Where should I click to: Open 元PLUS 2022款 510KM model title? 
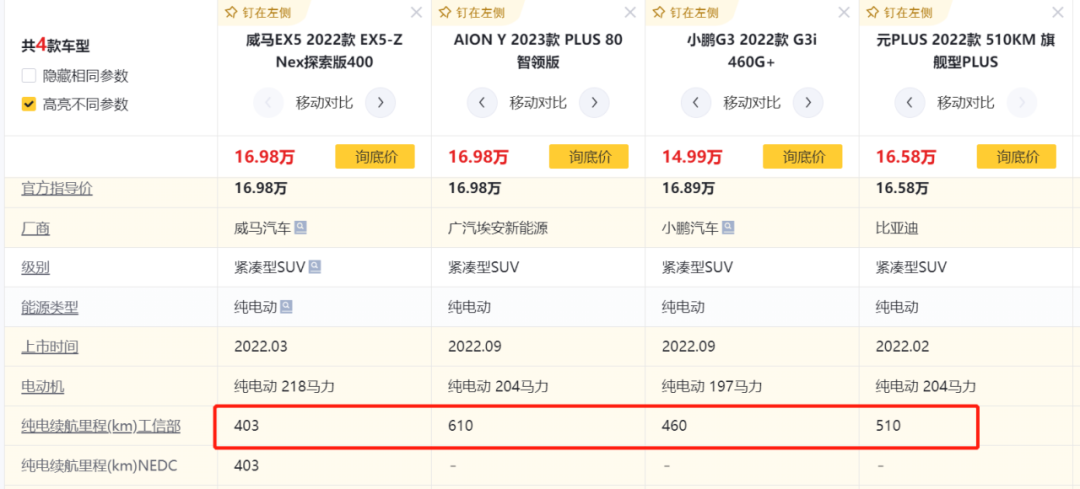click(966, 51)
